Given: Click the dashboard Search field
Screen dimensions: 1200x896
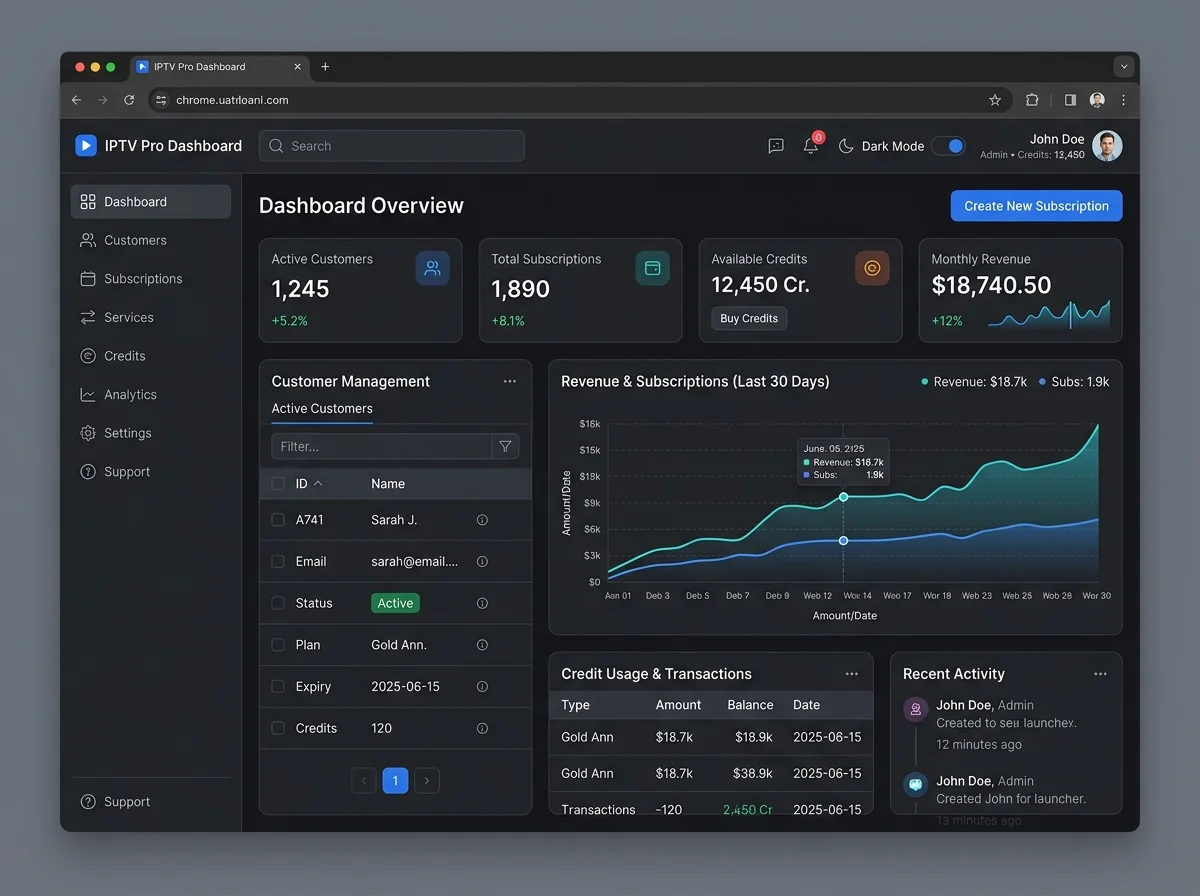Looking at the screenshot, I should tap(392, 146).
